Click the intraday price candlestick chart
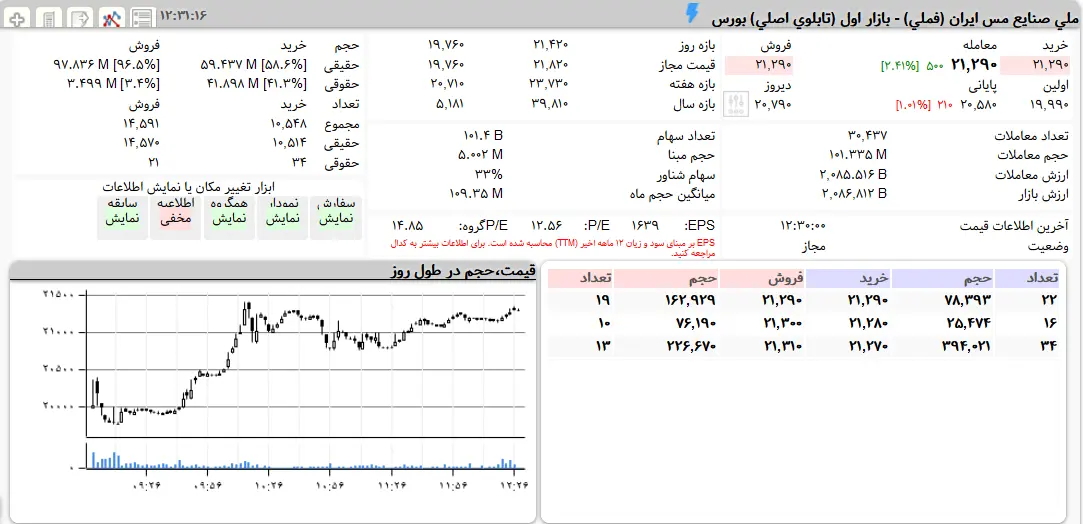Image resolution: width=1083 pixels, height=524 pixels. pos(306,366)
